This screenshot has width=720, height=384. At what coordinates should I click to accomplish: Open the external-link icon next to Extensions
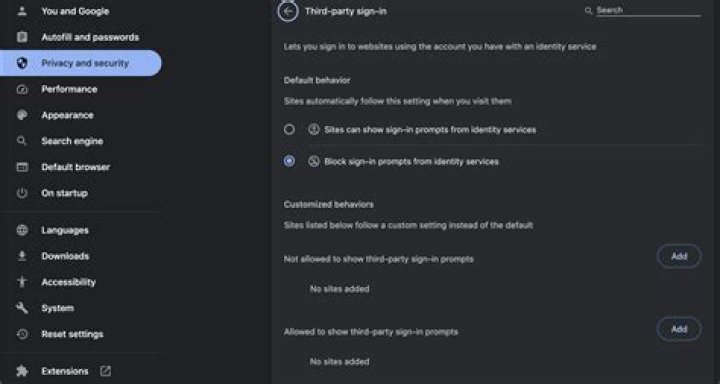point(105,371)
